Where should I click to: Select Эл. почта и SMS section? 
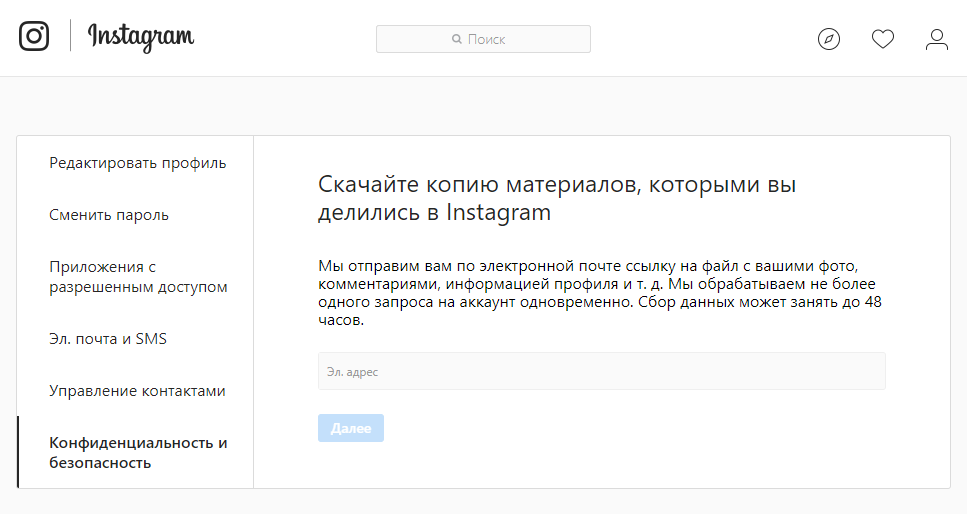point(108,339)
